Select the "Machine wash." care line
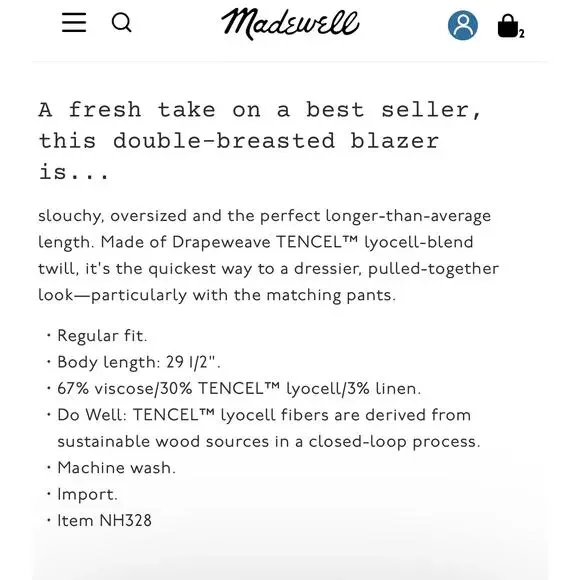This screenshot has height=580, width=580. pos(116,468)
